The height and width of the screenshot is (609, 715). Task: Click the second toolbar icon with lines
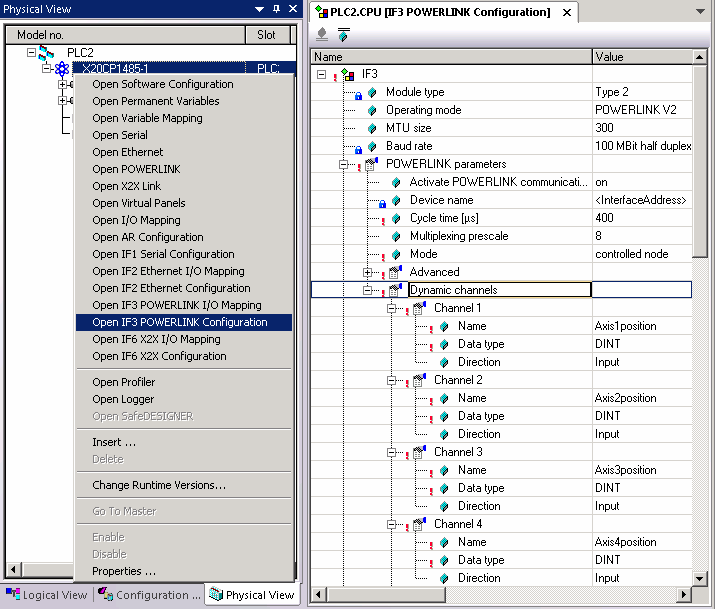(343, 34)
